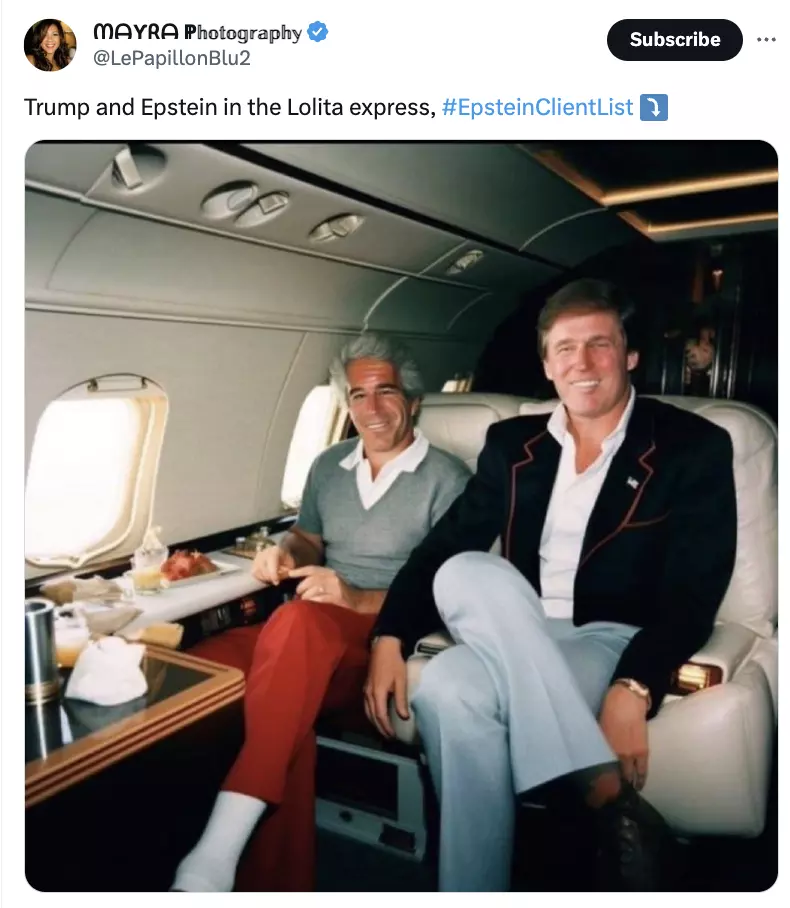Subscribe to this account
The image size is (790, 908).
pos(674,39)
